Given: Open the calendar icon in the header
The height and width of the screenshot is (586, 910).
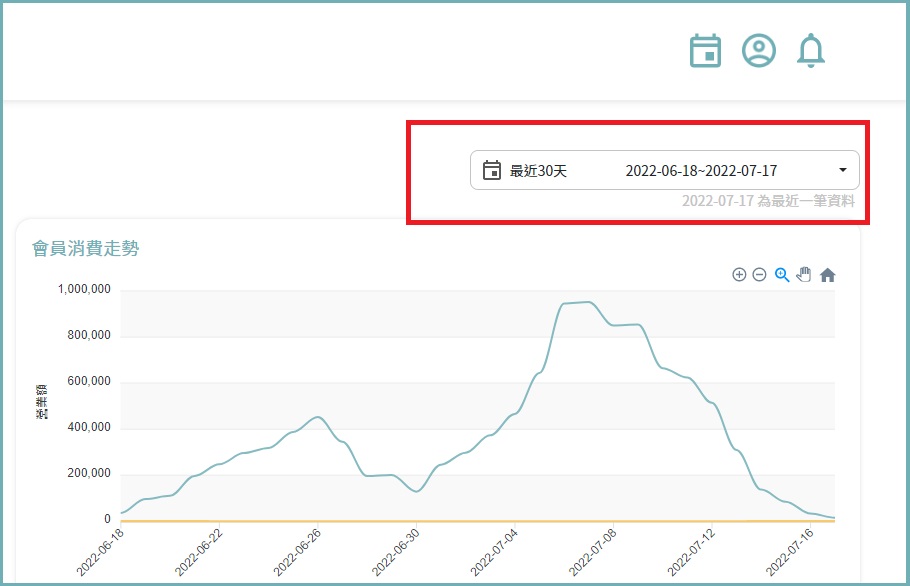Looking at the screenshot, I should pyautogui.click(x=706, y=51).
